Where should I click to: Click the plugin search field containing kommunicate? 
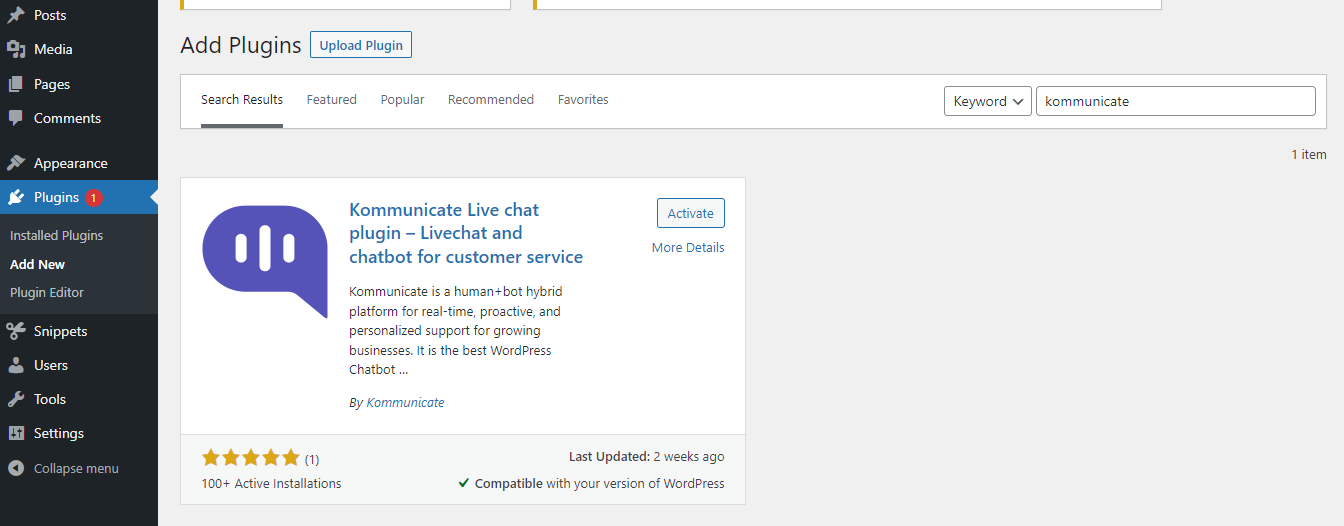1176,101
